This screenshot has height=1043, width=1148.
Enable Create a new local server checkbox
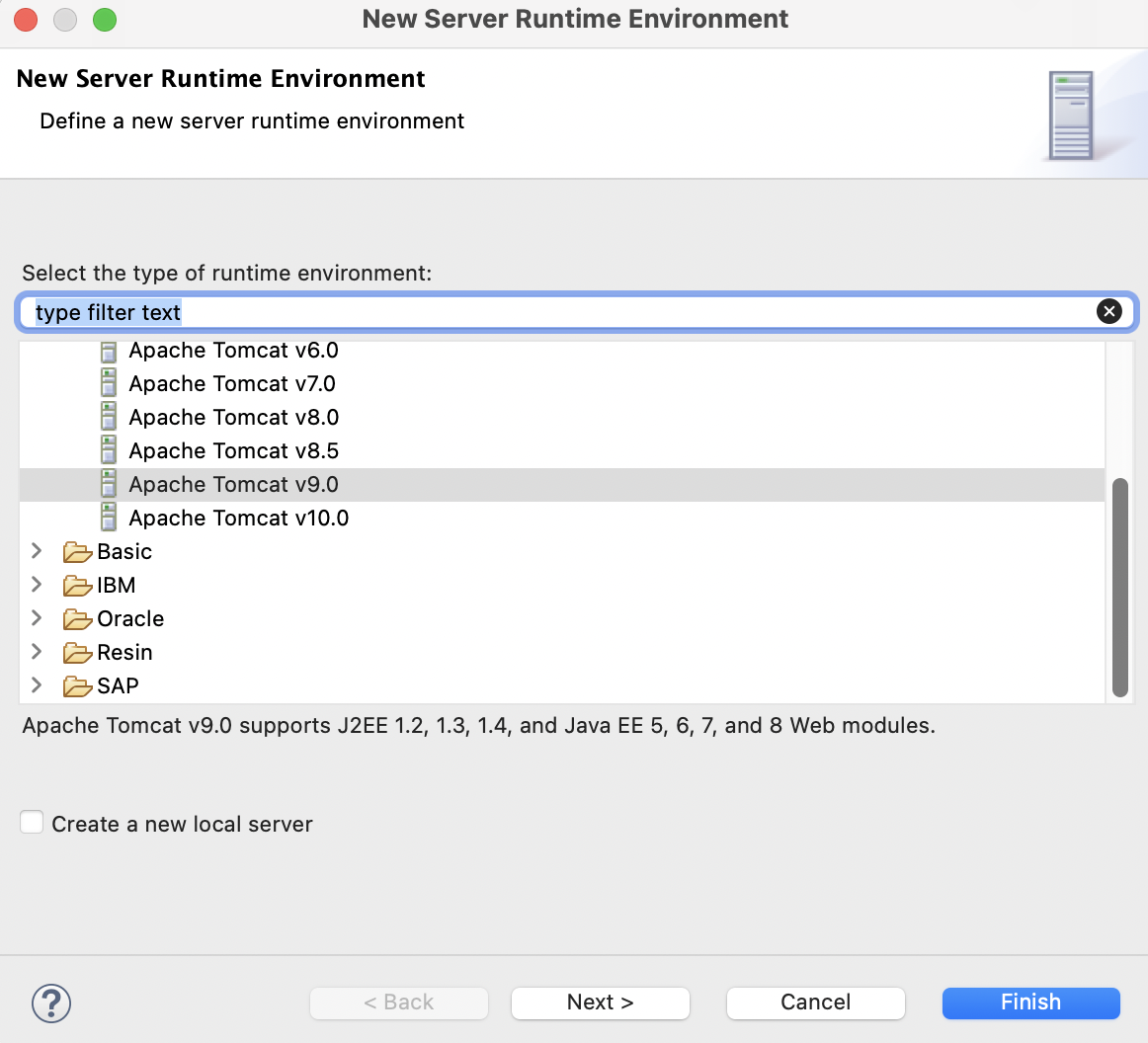coord(32,822)
